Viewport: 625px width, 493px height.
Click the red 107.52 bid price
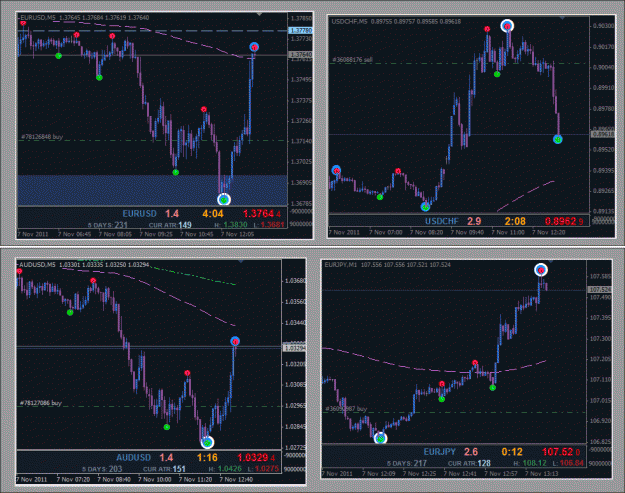point(561,452)
